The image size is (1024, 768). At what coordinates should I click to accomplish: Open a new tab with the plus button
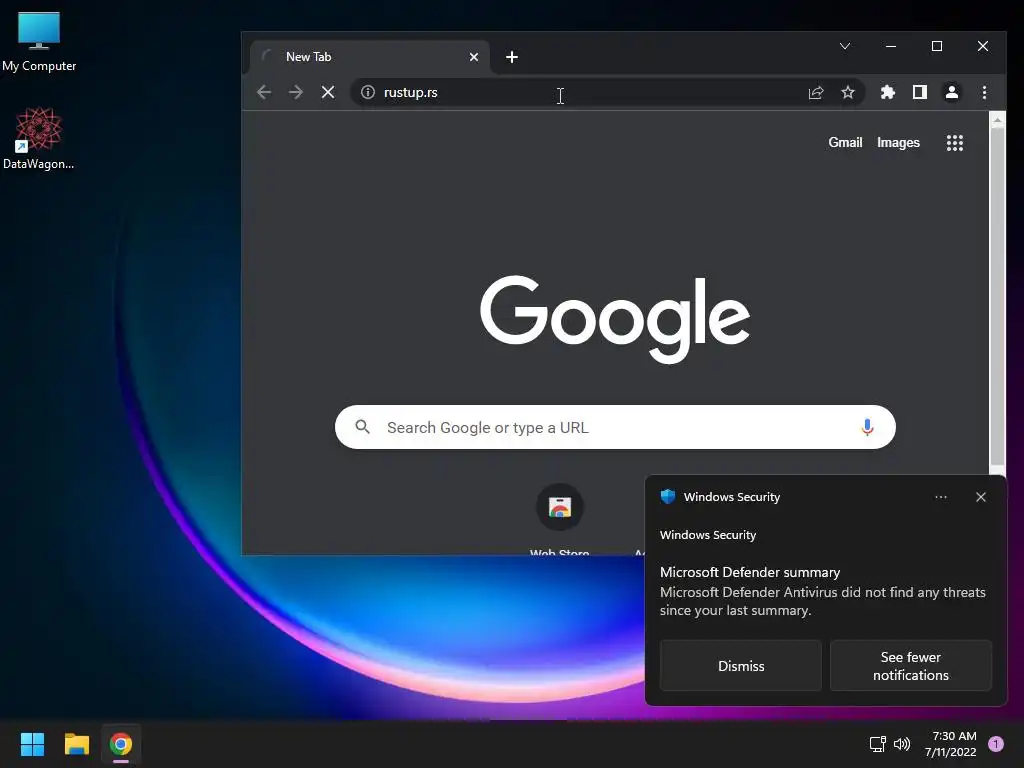(512, 57)
